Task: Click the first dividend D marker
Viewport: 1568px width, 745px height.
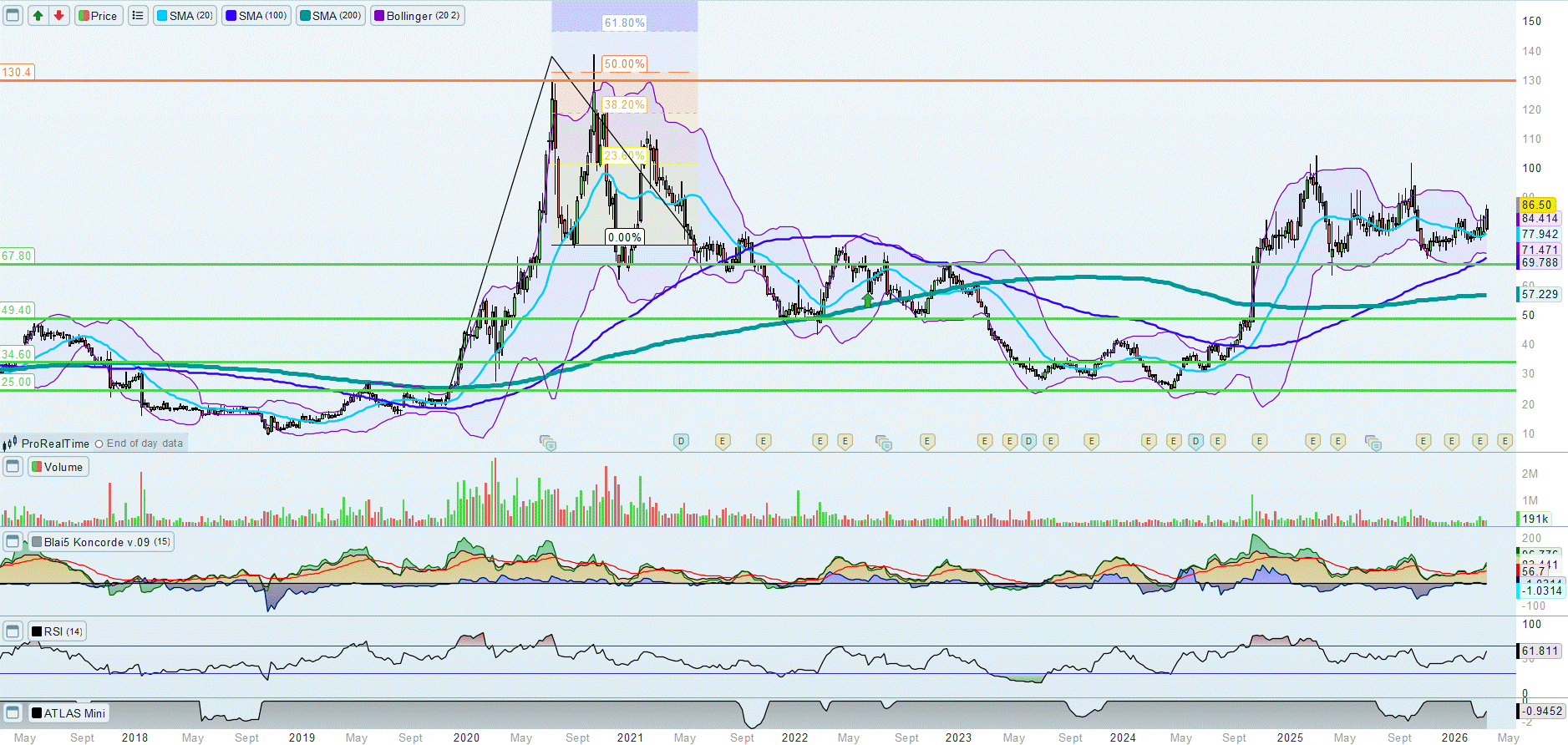Action: coord(681,441)
